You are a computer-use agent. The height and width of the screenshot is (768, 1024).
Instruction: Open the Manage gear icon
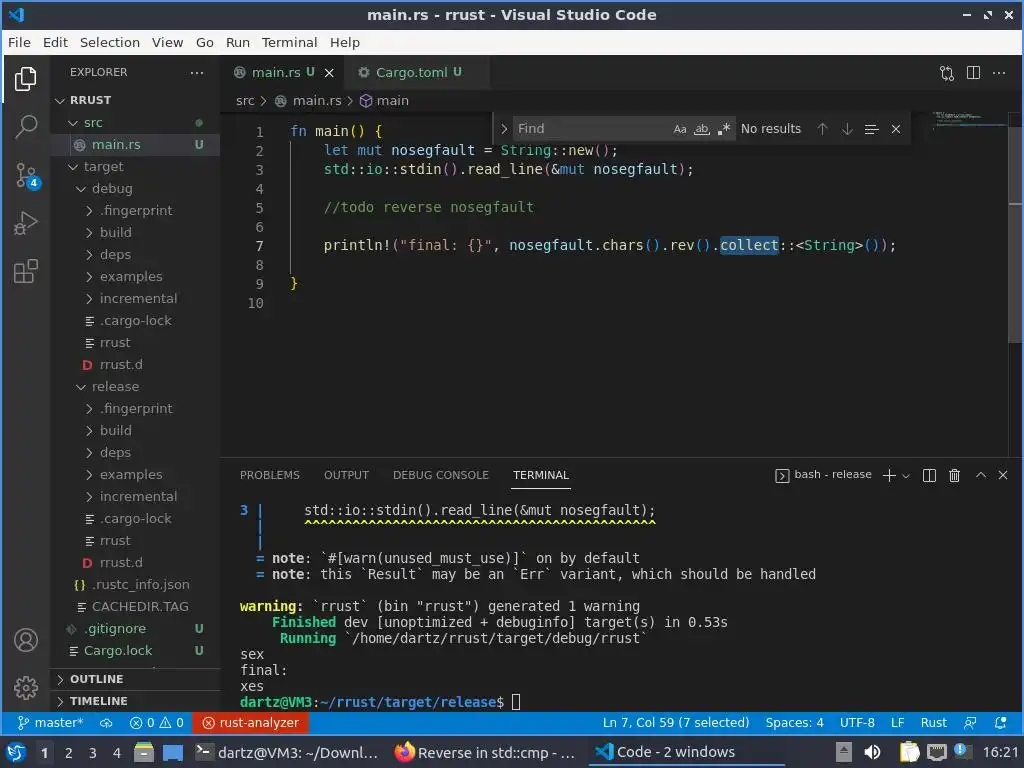[26, 688]
